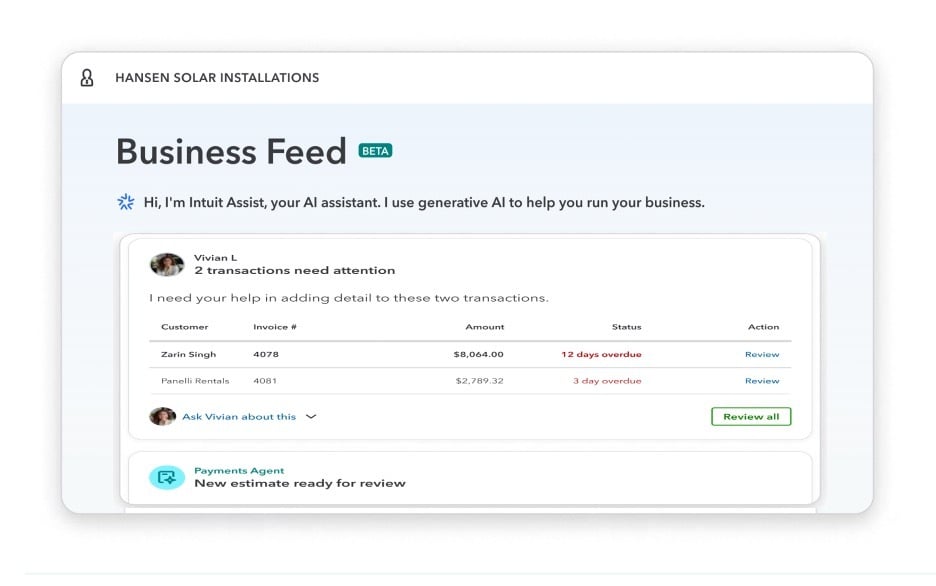Click the Intuit Assist sparkle icon

125,202
